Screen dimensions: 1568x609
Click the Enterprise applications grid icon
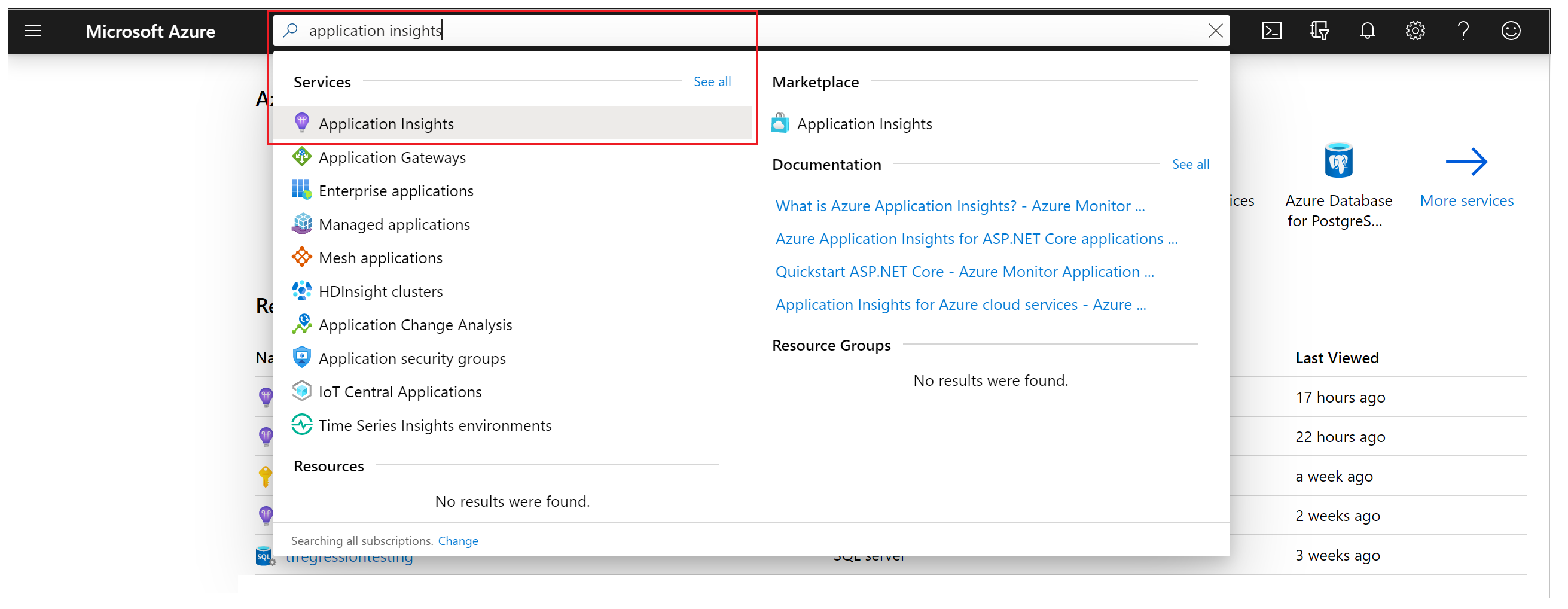301,190
